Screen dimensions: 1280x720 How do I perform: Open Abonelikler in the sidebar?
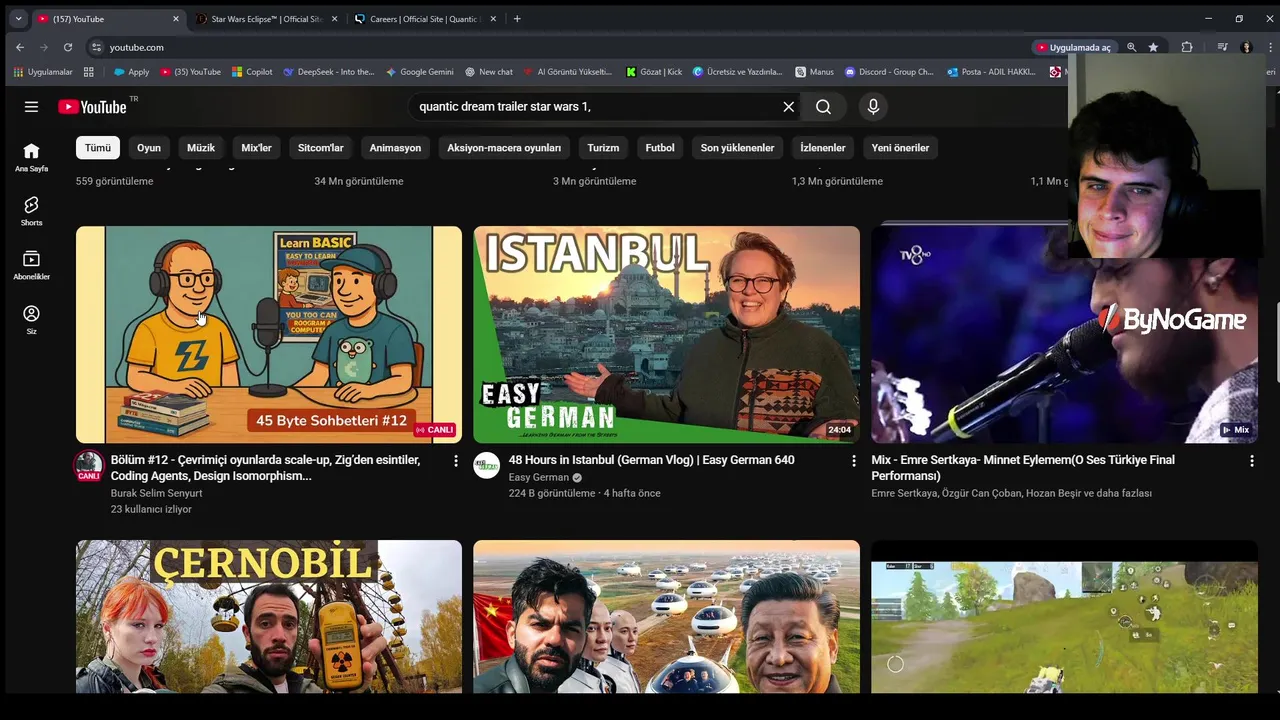(31, 265)
